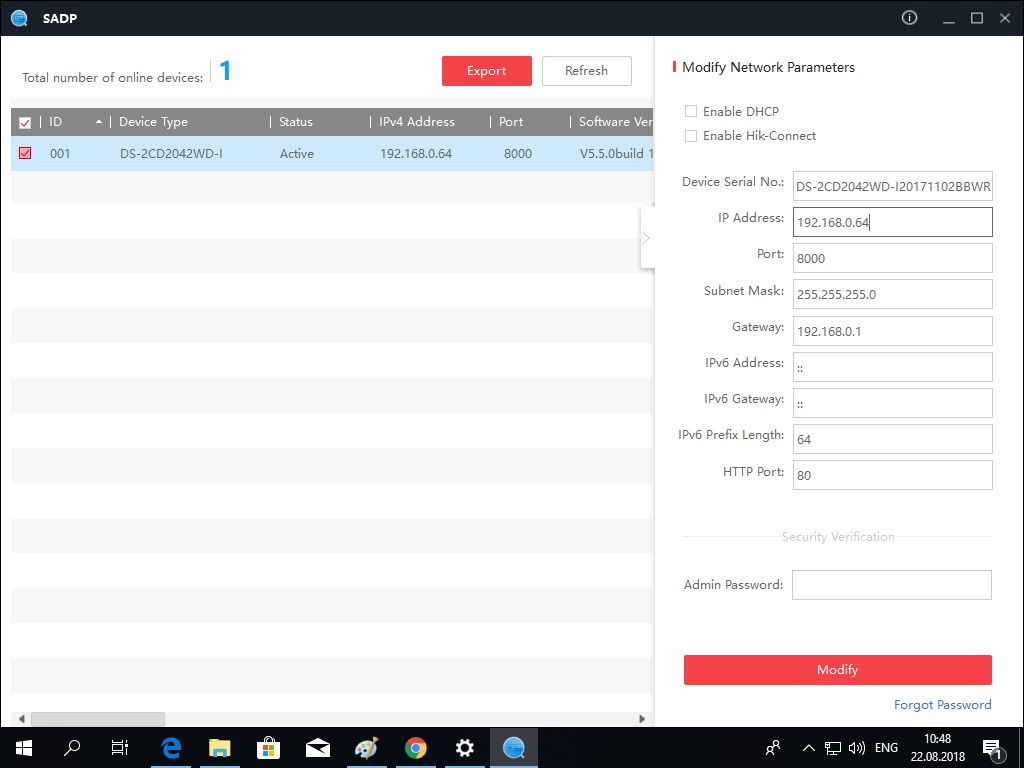Open Microsoft Edge from taskbar
Screen dimensions: 1024x768
171,747
